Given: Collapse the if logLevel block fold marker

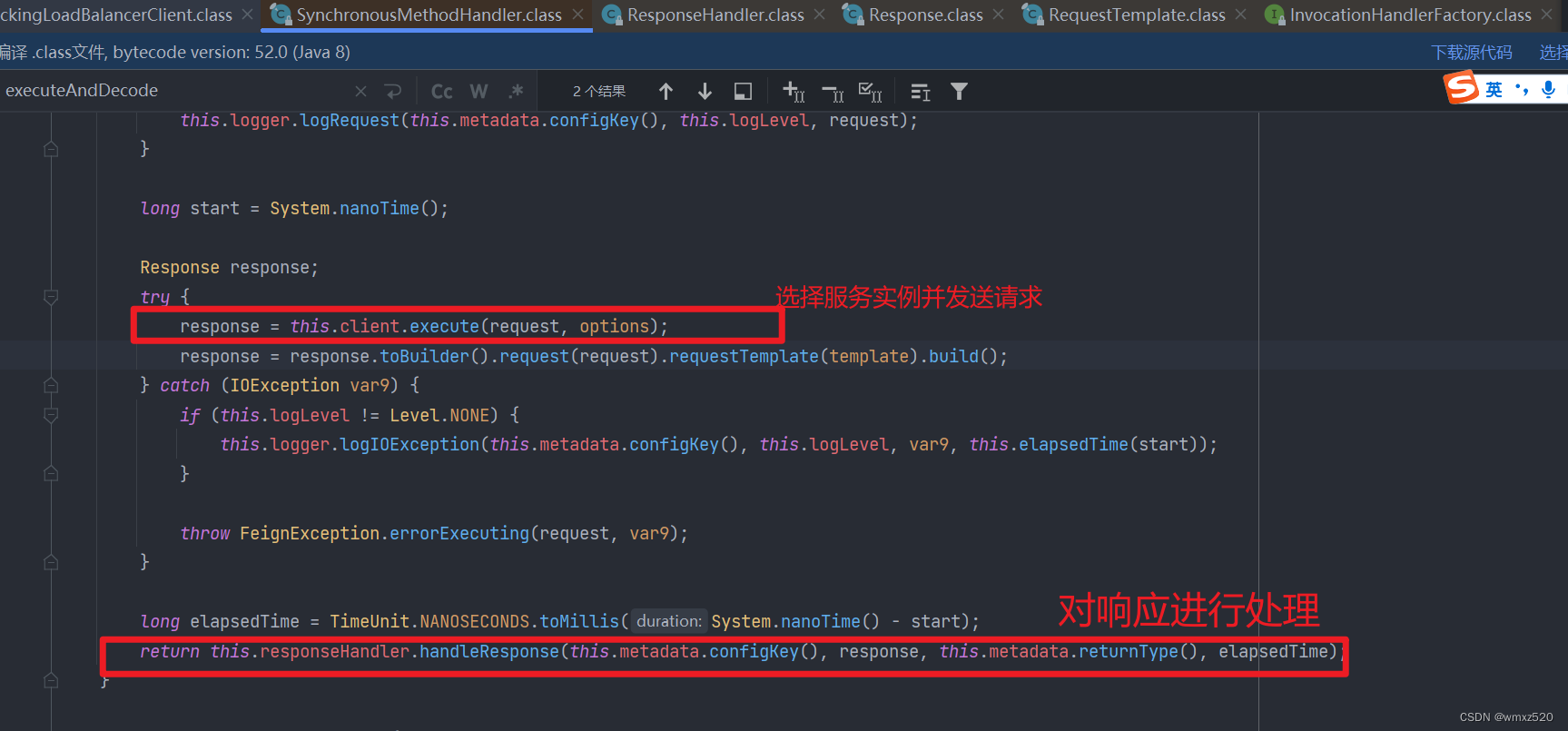Looking at the screenshot, I should pyautogui.click(x=51, y=415).
